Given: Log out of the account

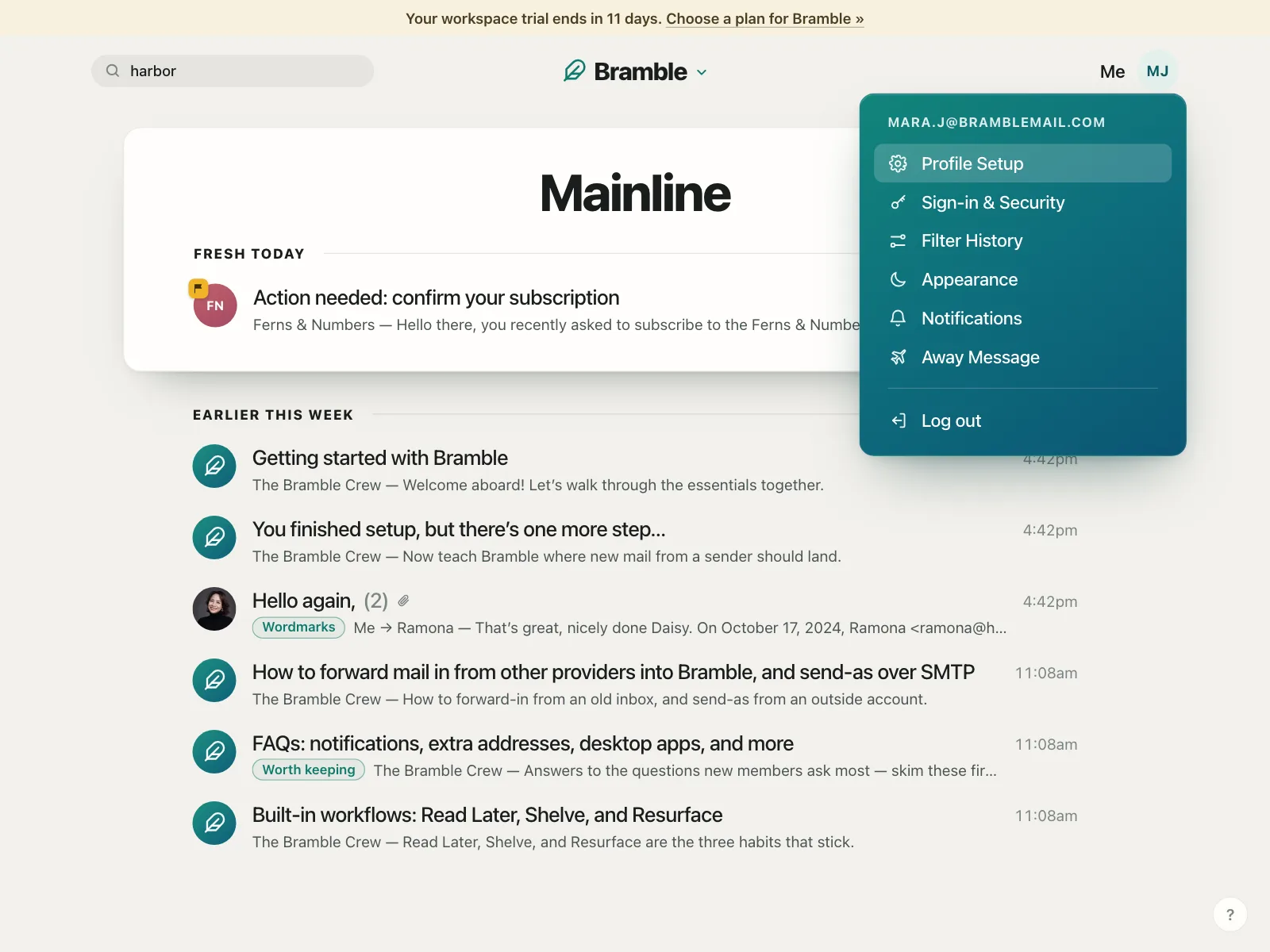Looking at the screenshot, I should (1022, 420).
